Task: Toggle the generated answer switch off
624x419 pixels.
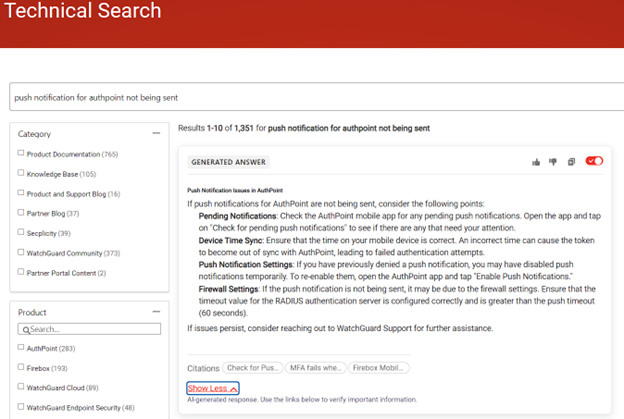Action: pos(594,161)
